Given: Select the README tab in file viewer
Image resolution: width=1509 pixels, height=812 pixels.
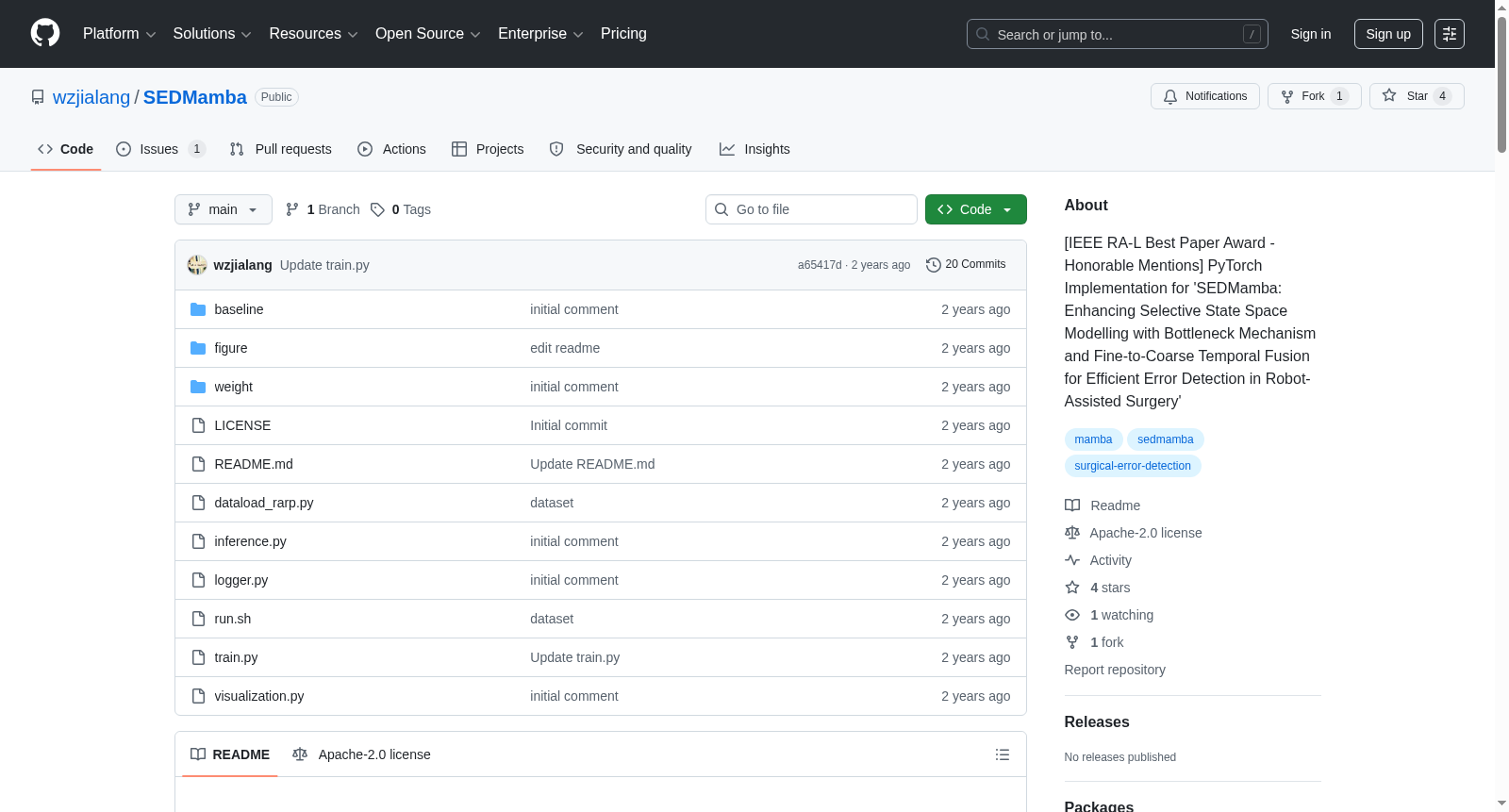Looking at the screenshot, I should pyautogui.click(x=230, y=754).
